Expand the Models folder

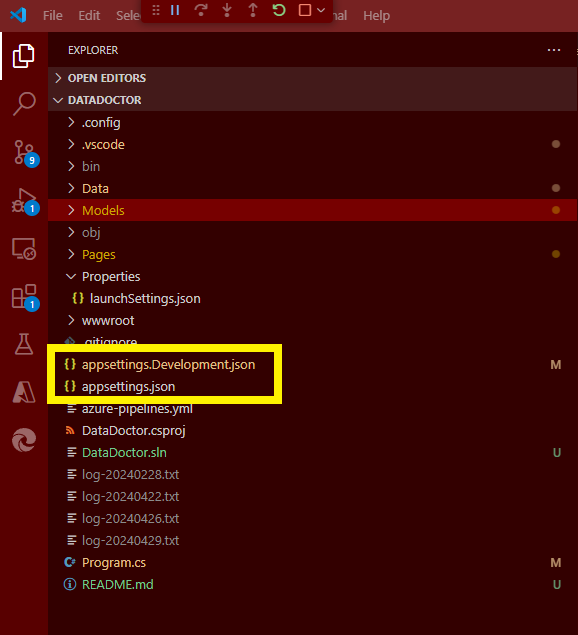312,210
